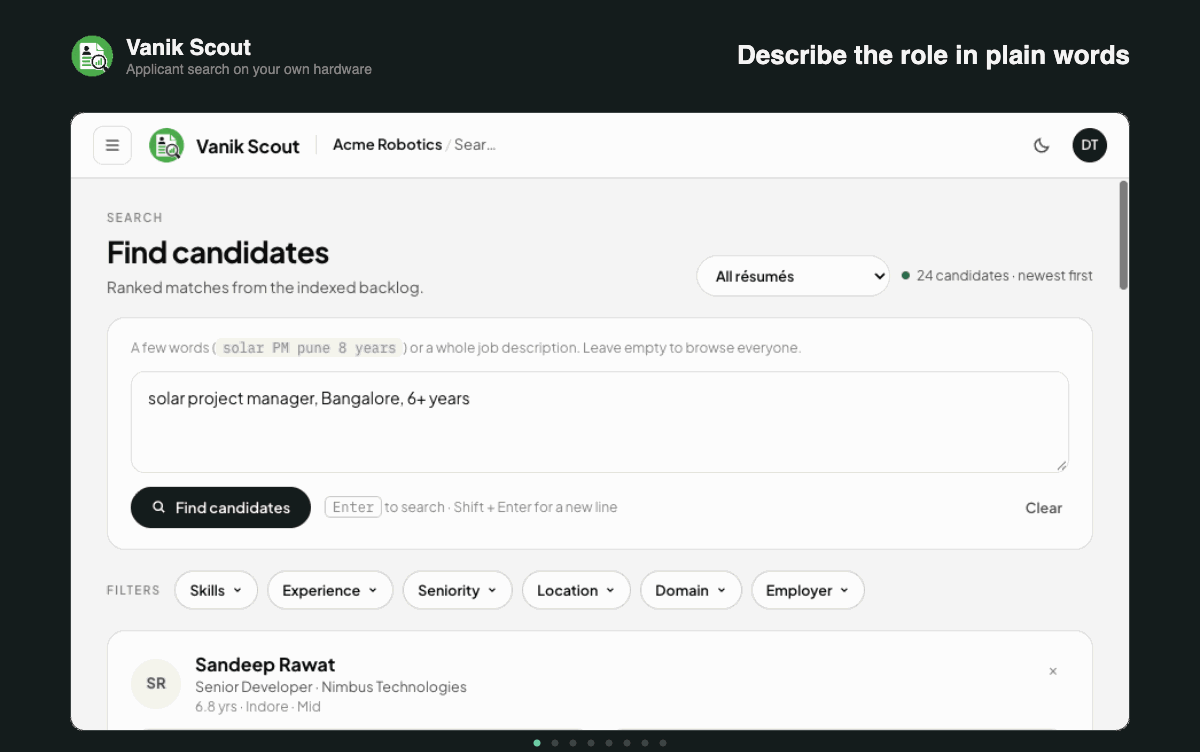The height and width of the screenshot is (752, 1200).
Task: Toggle dark mode moon icon
Action: [1041, 145]
